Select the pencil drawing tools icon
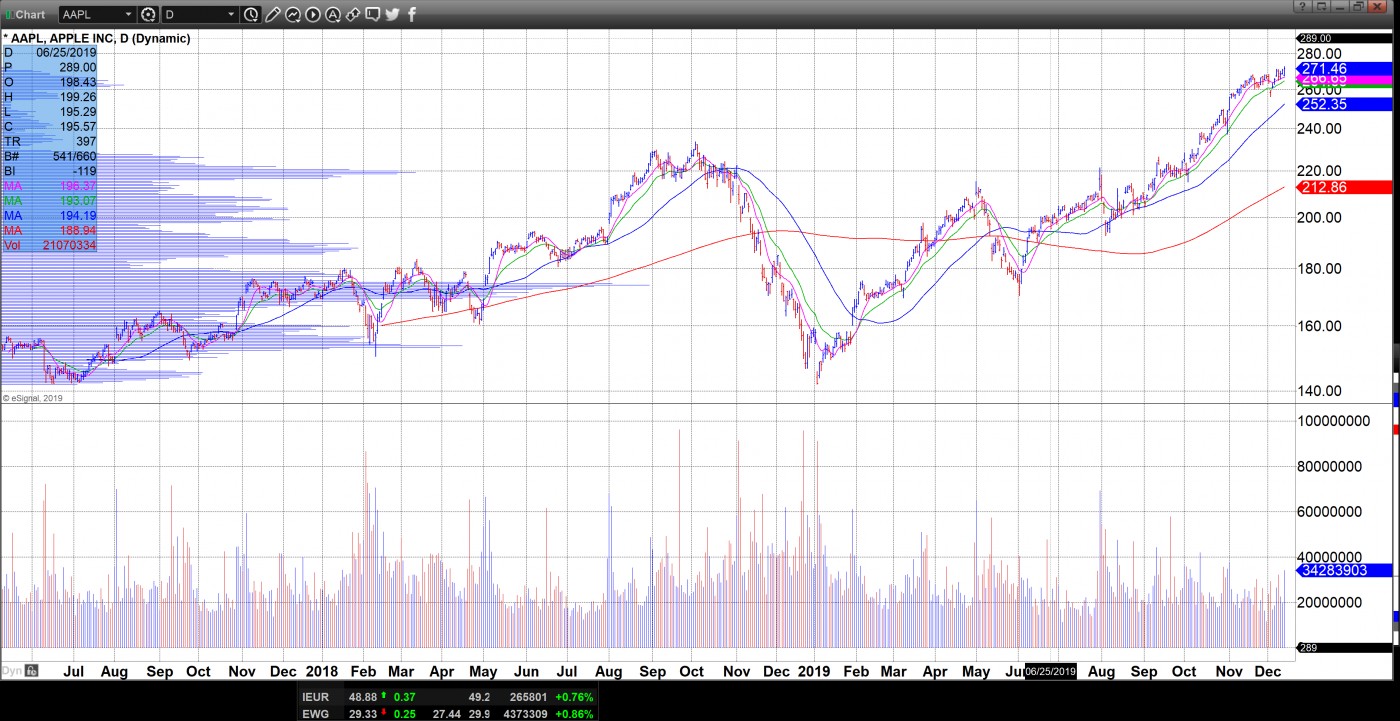The image size is (1400, 721). (x=272, y=14)
